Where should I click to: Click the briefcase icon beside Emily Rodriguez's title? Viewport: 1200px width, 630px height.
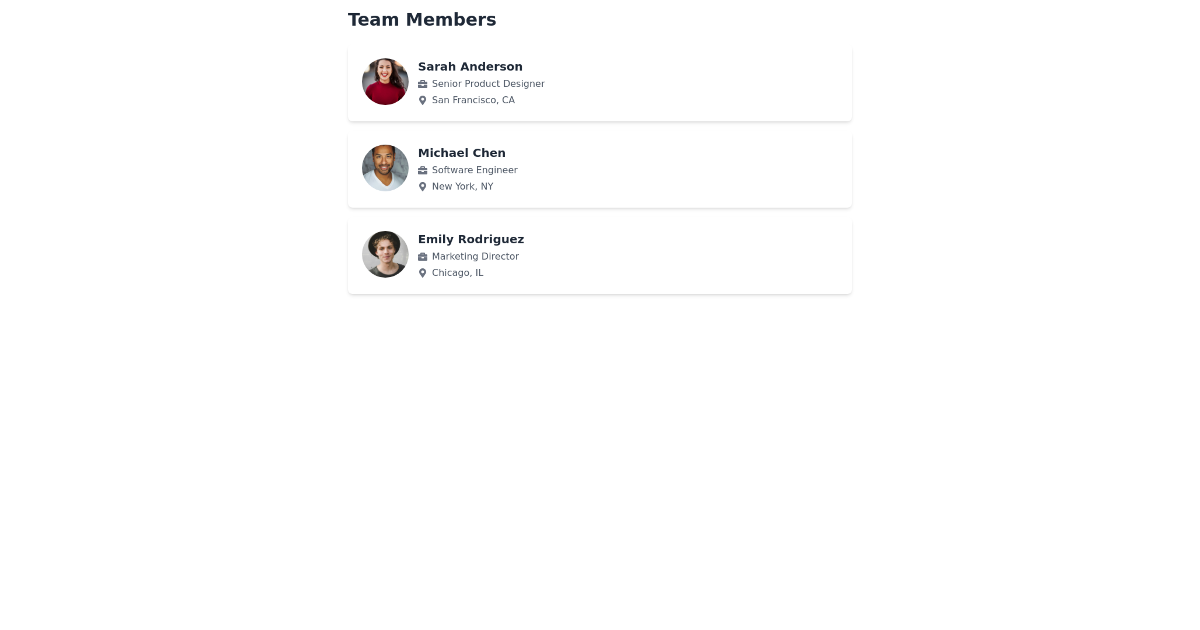(423, 256)
